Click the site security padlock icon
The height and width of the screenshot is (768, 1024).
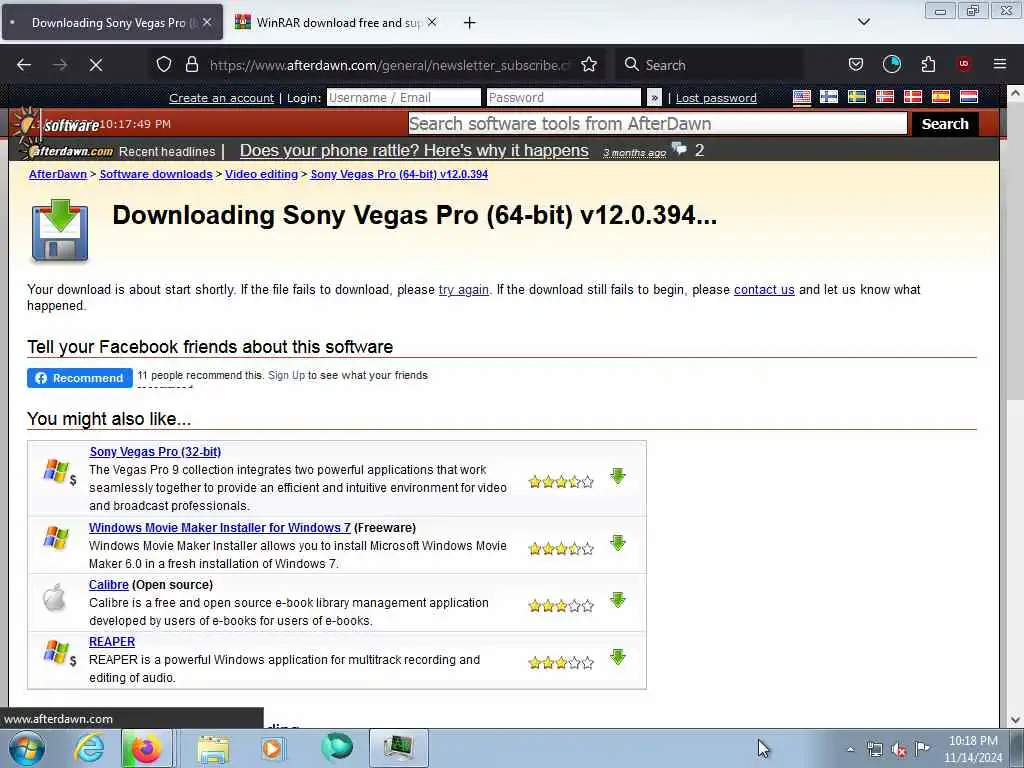tap(191, 65)
